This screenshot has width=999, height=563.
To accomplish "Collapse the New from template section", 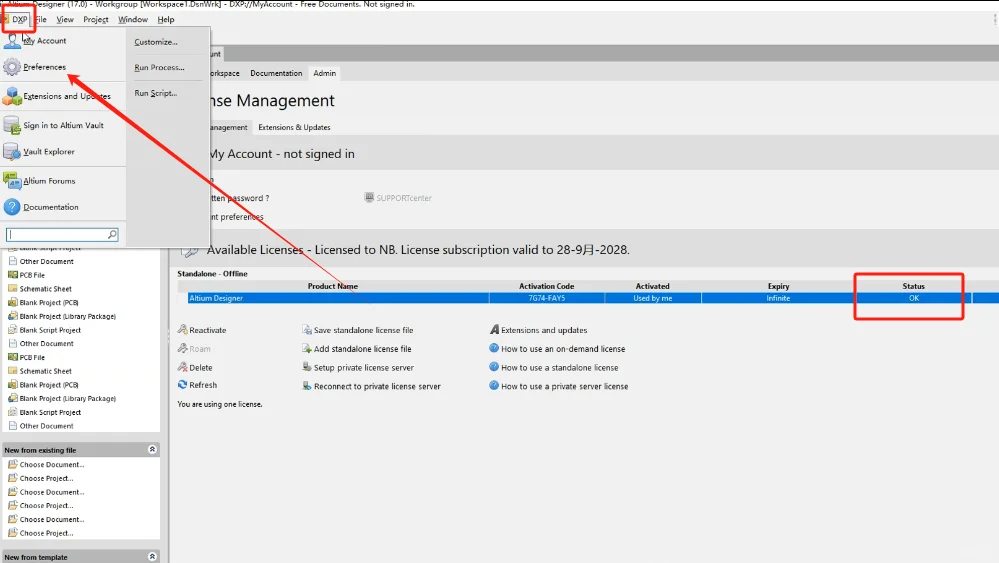I will click(152, 557).
